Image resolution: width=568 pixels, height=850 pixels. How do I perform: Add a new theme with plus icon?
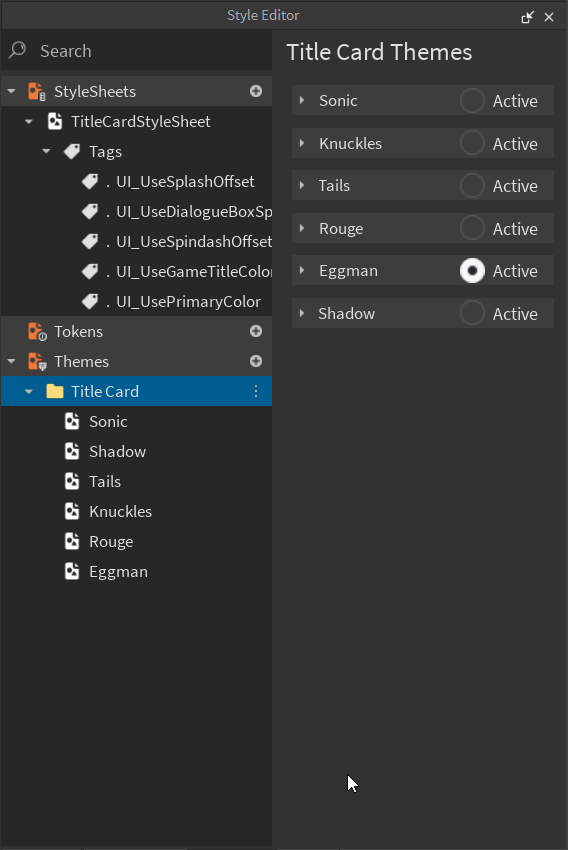point(256,361)
